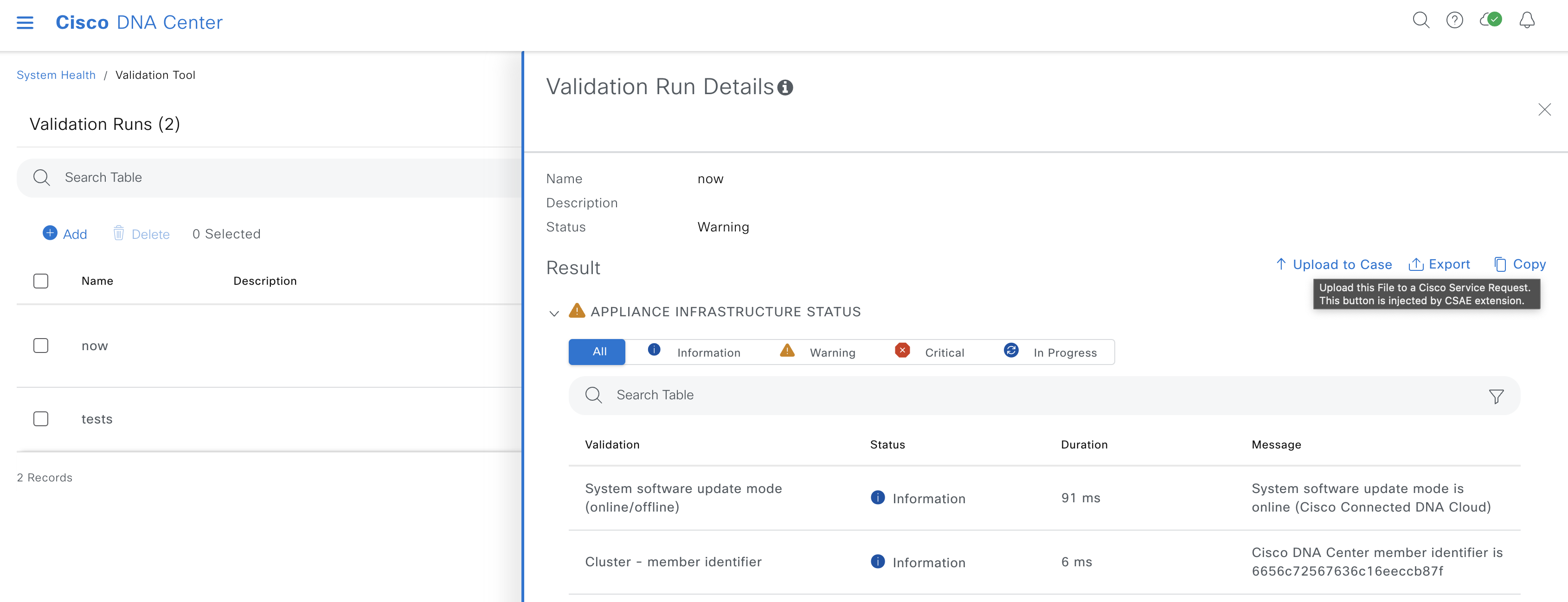This screenshot has height=602, width=1568.
Task: Go to System Health breadcrumb
Action: click(x=56, y=75)
